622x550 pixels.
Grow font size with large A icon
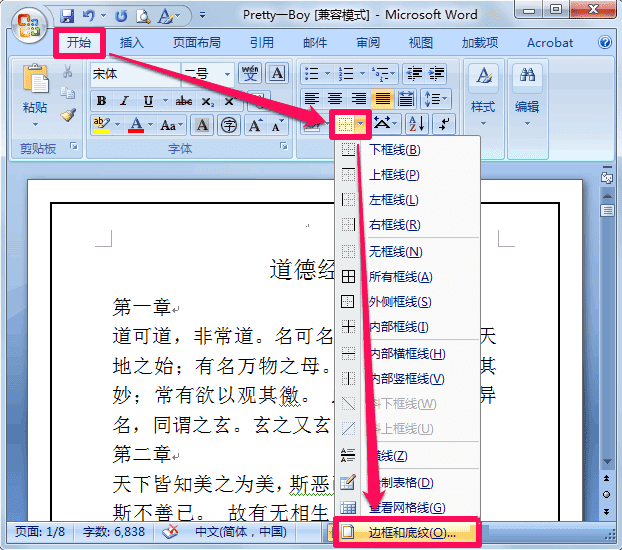pos(255,125)
